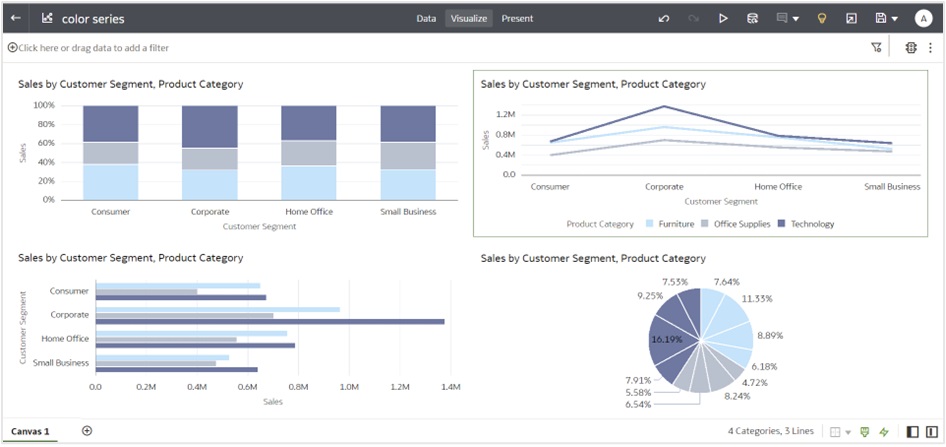946x447 pixels.
Task: Toggle the green auto-apply data lightning icon
Action: 884,432
